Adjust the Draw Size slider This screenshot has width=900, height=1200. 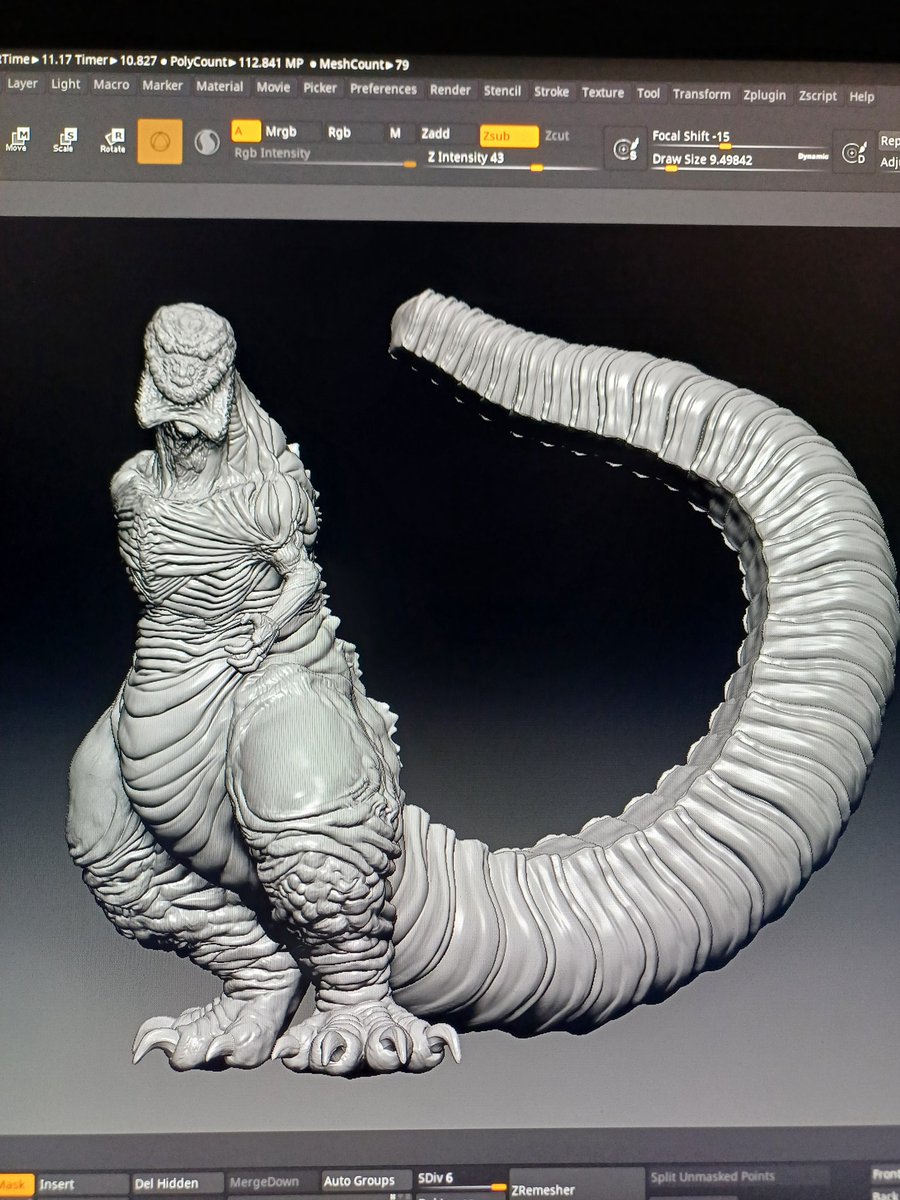tap(741, 161)
